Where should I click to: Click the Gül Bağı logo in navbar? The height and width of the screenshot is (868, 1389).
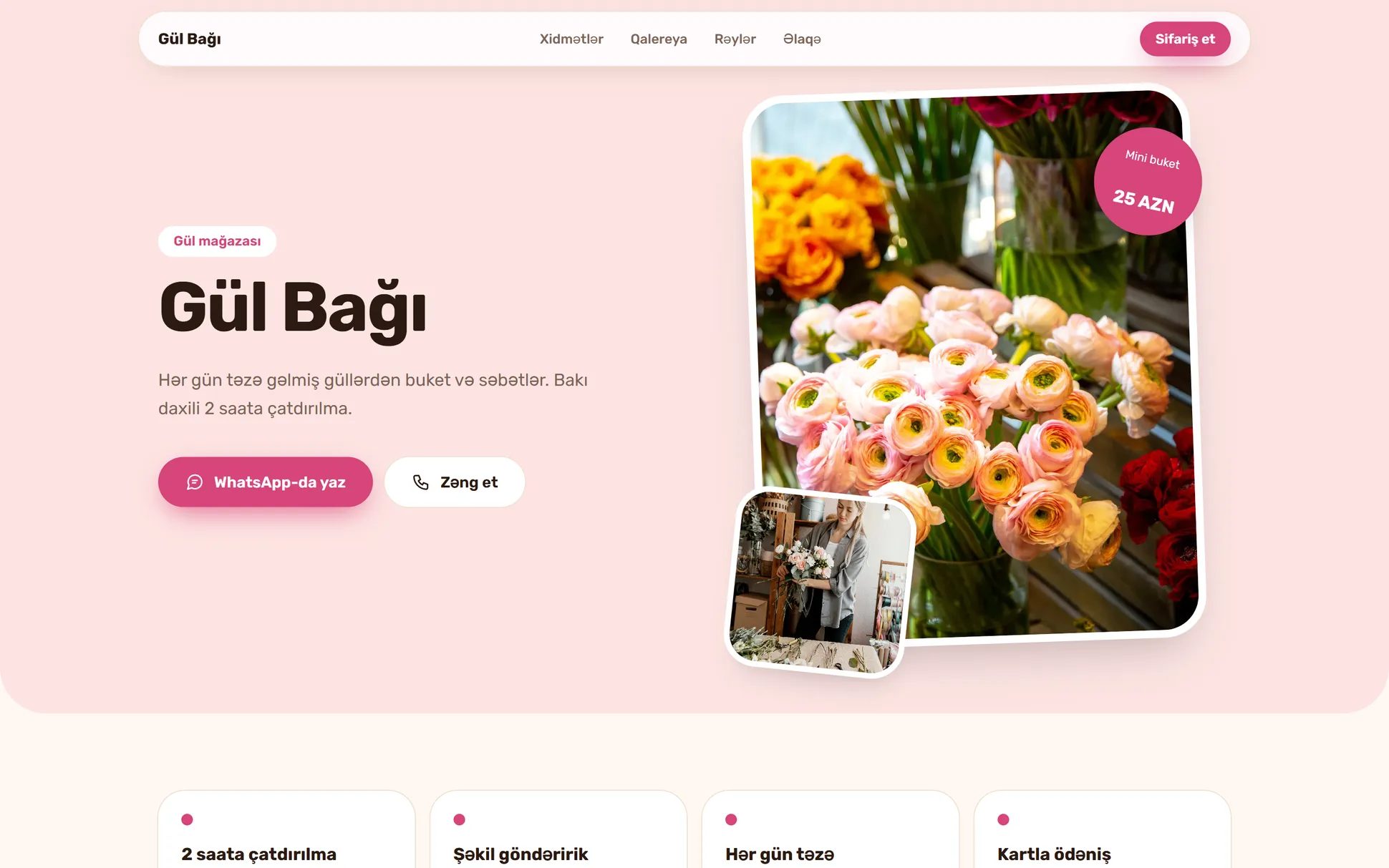click(189, 39)
